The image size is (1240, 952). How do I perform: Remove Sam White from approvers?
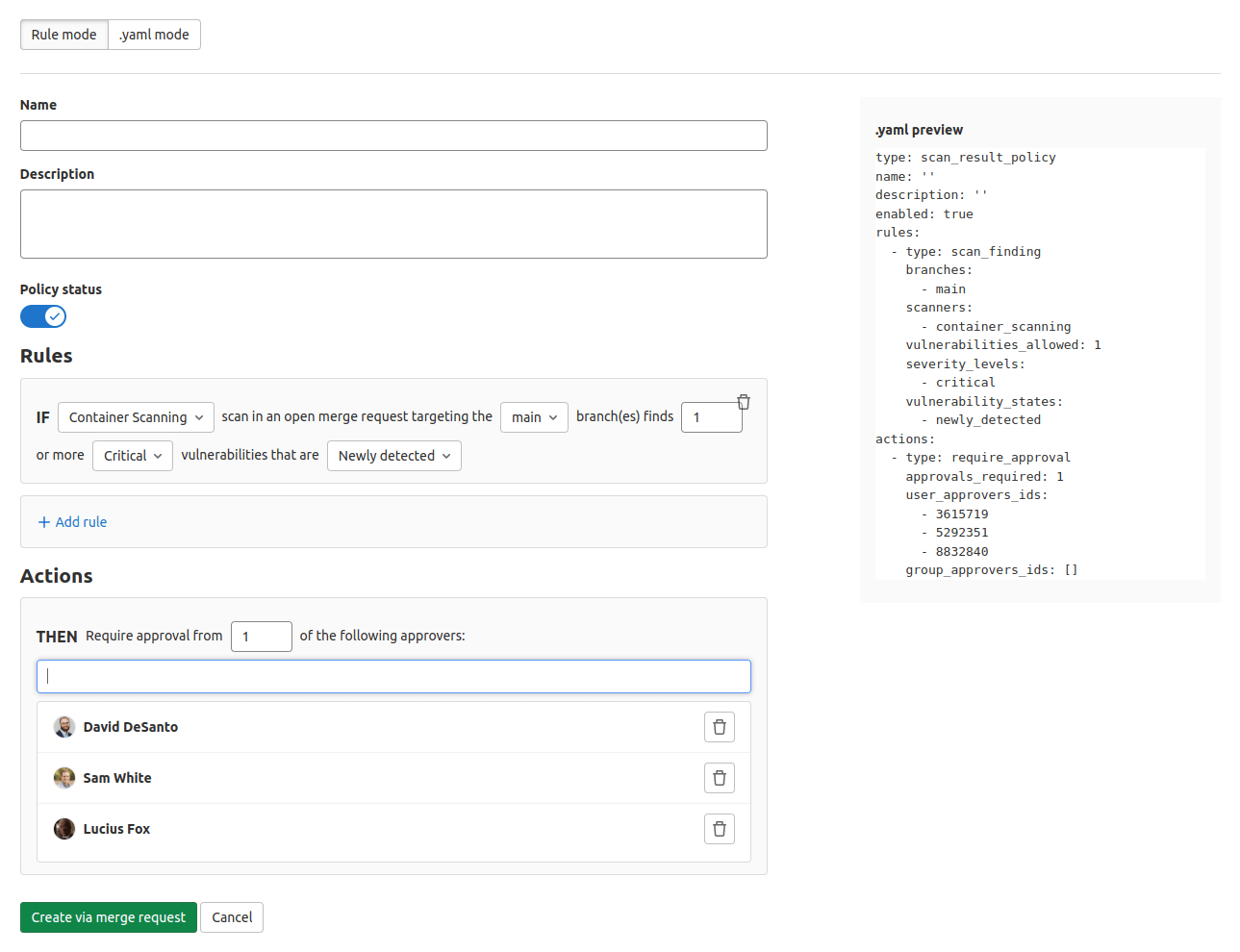[x=719, y=778]
